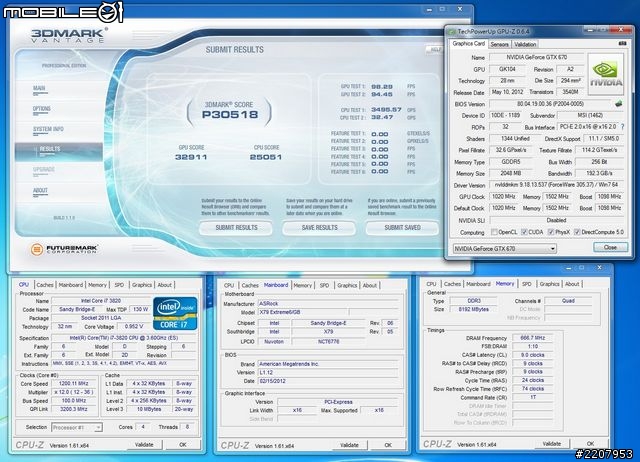Click the Driver Version field in GPU-Z

(557, 185)
